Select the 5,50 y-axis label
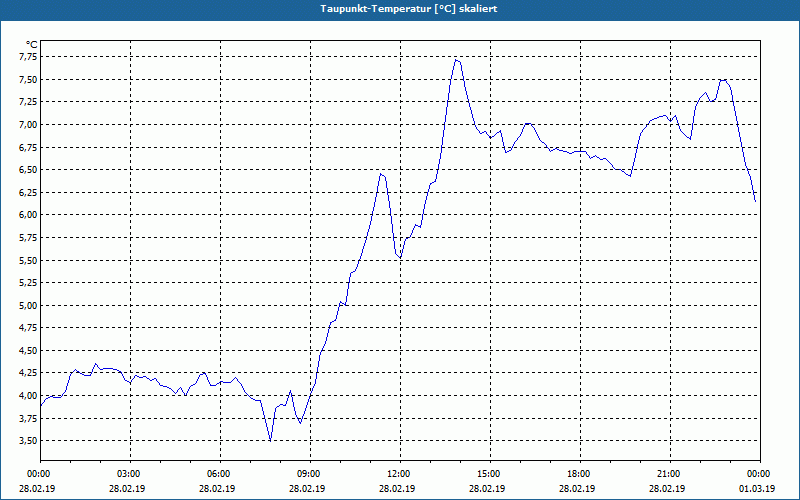The image size is (800, 500). (28, 260)
